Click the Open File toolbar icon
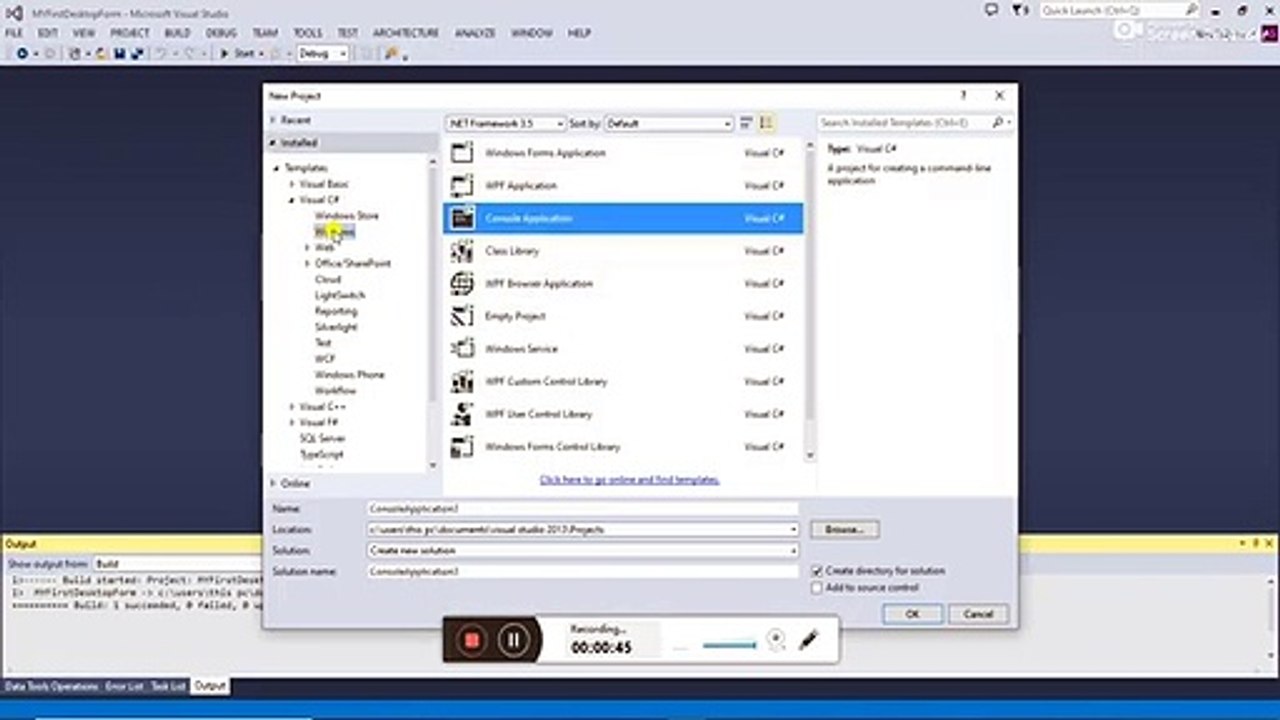The width and height of the screenshot is (1280, 720). coord(102,53)
